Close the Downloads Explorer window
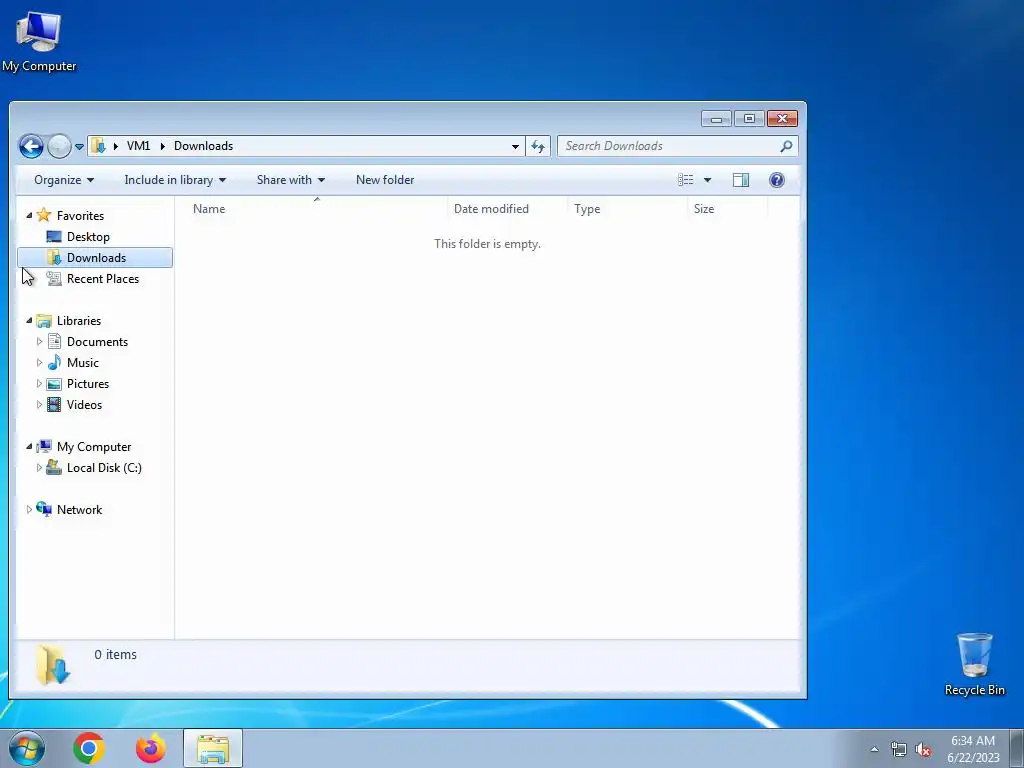 click(x=782, y=119)
